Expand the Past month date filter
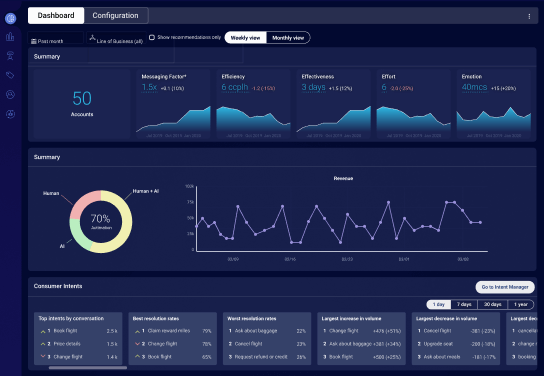 click(x=56, y=38)
